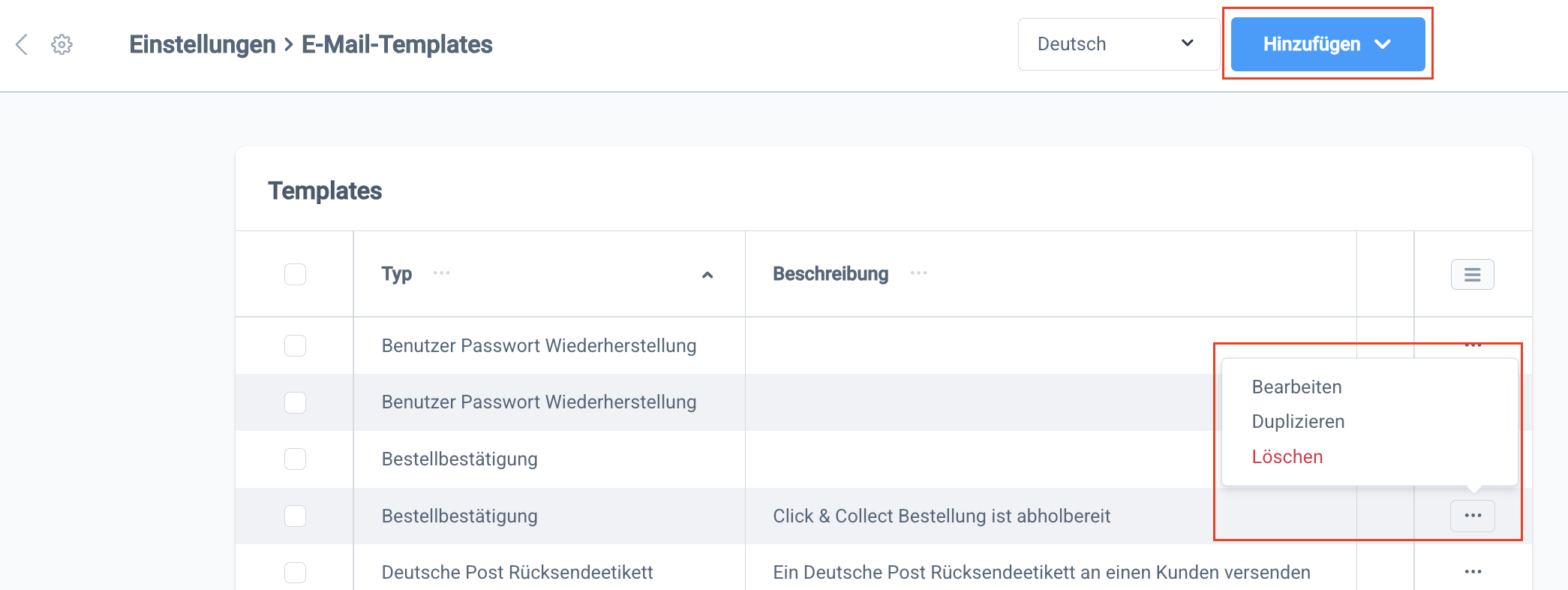Viewport: 1568px width, 590px height.
Task: Open the column list menu icon
Action: (1472, 275)
